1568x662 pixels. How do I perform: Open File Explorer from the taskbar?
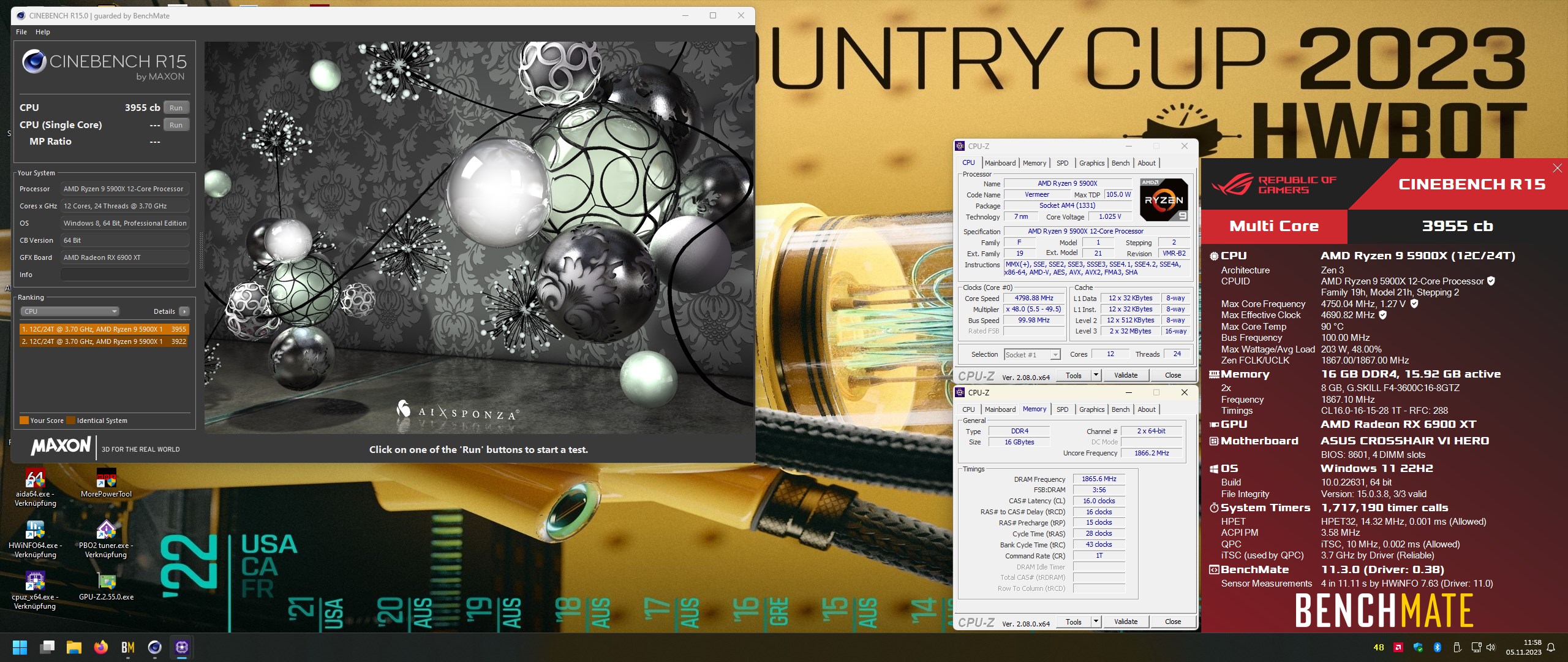[x=74, y=647]
